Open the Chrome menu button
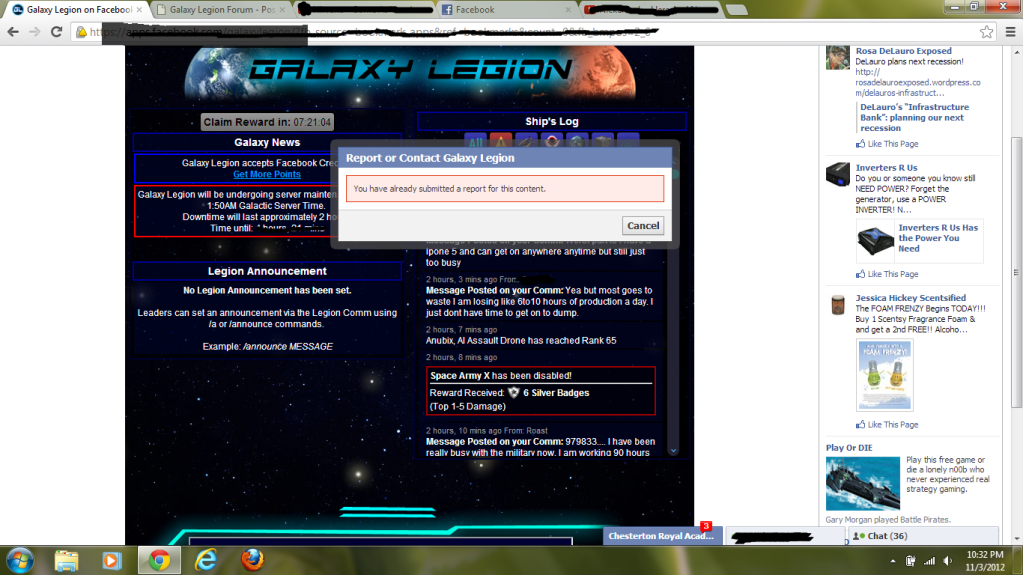The width and height of the screenshot is (1023, 575). 1010,31
